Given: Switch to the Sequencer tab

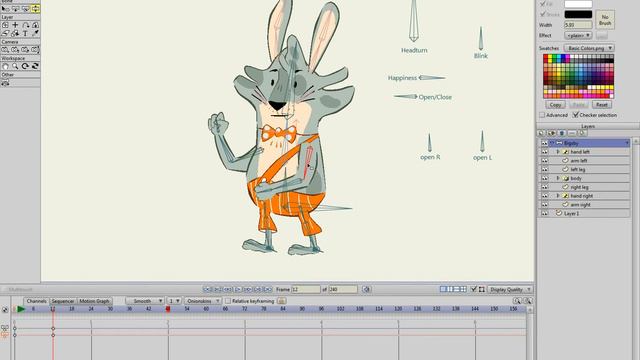Looking at the screenshot, I should pyautogui.click(x=63, y=301).
